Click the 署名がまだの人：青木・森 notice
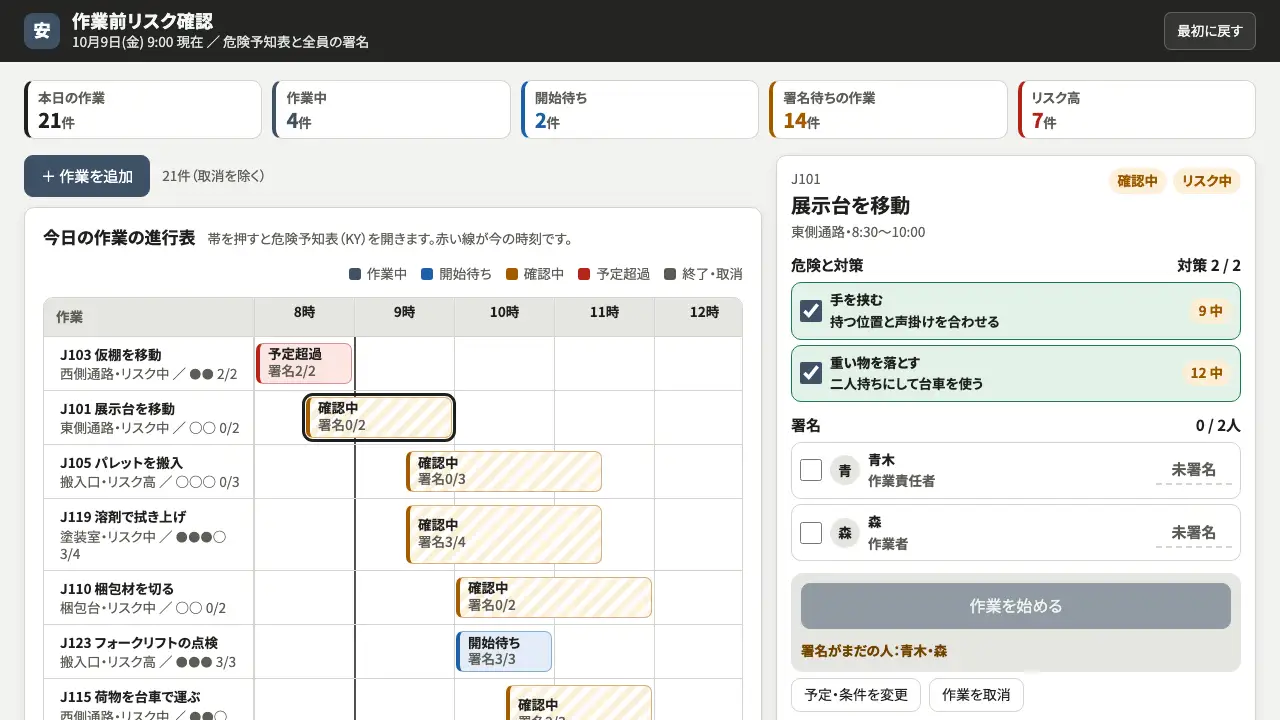Image resolution: width=1280 pixels, height=720 pixels. (874, 651)
